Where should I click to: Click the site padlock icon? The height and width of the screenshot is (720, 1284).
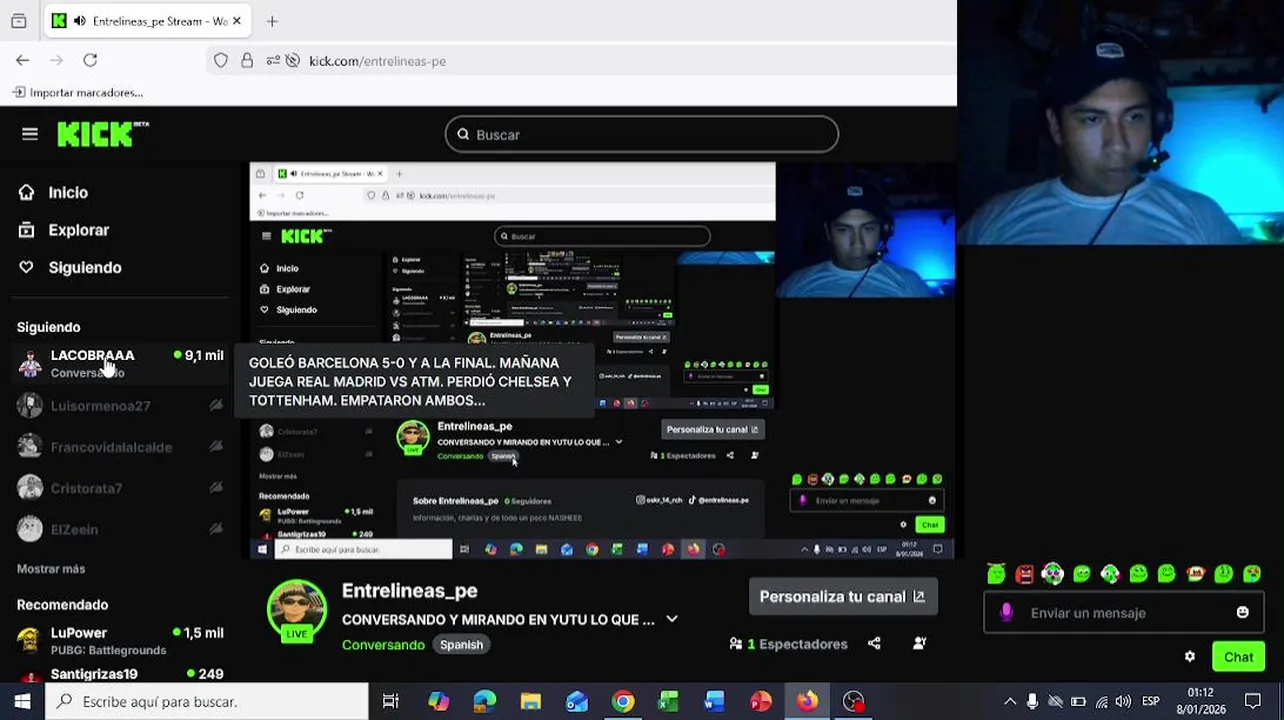(x=247, y=60)
